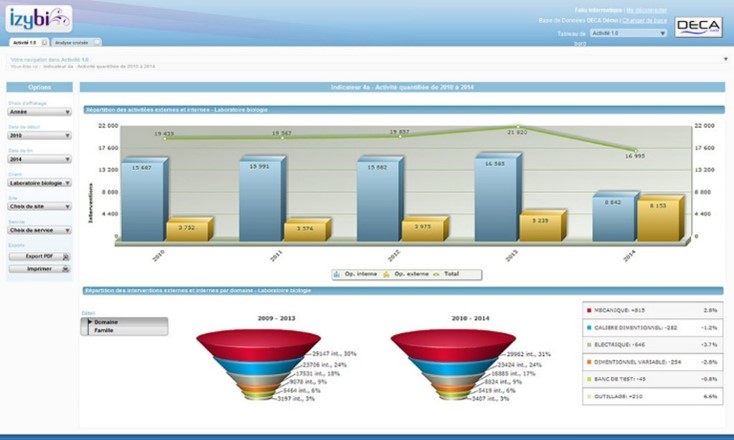Click the printer icon on Imprimer

tap(65, 269)
